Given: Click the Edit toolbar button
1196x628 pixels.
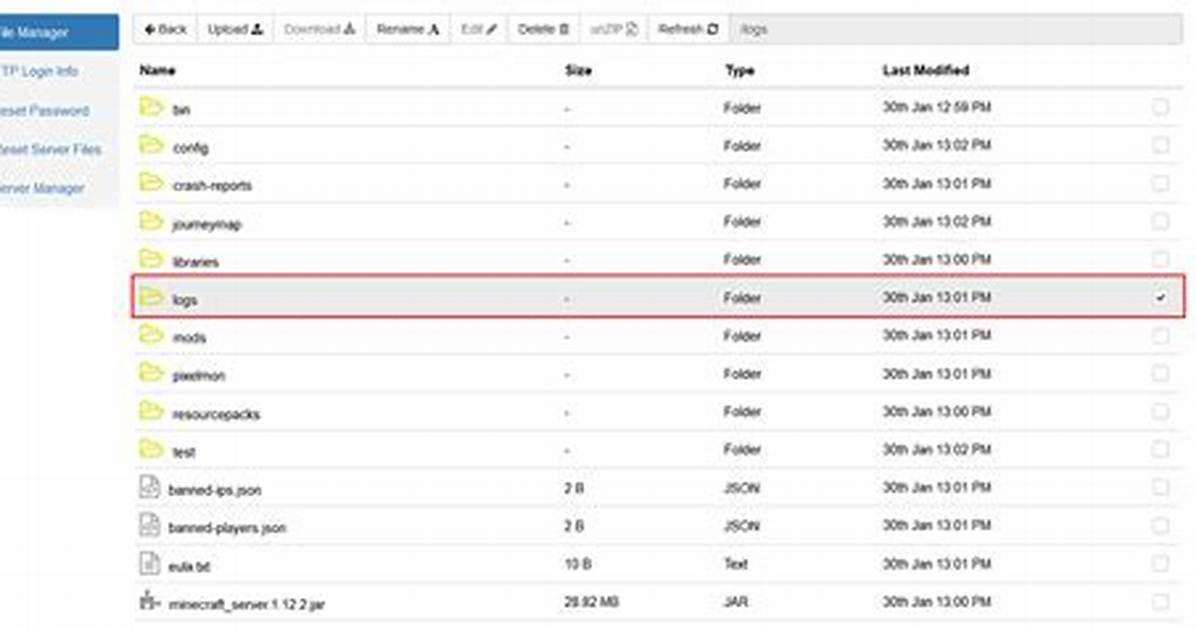Looking at the screenshot, I should click(479, 29).
